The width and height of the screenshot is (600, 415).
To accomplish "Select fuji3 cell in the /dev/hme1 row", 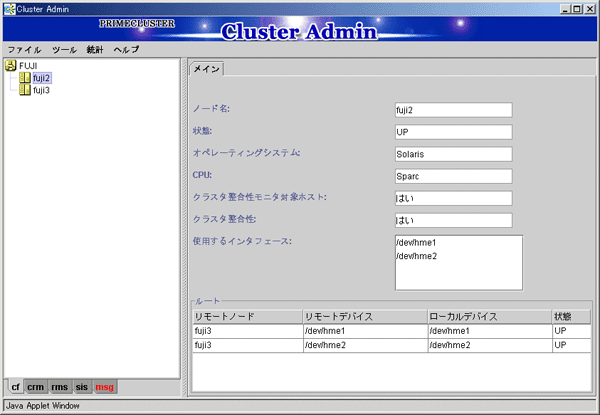I will [x=248, y=331].
